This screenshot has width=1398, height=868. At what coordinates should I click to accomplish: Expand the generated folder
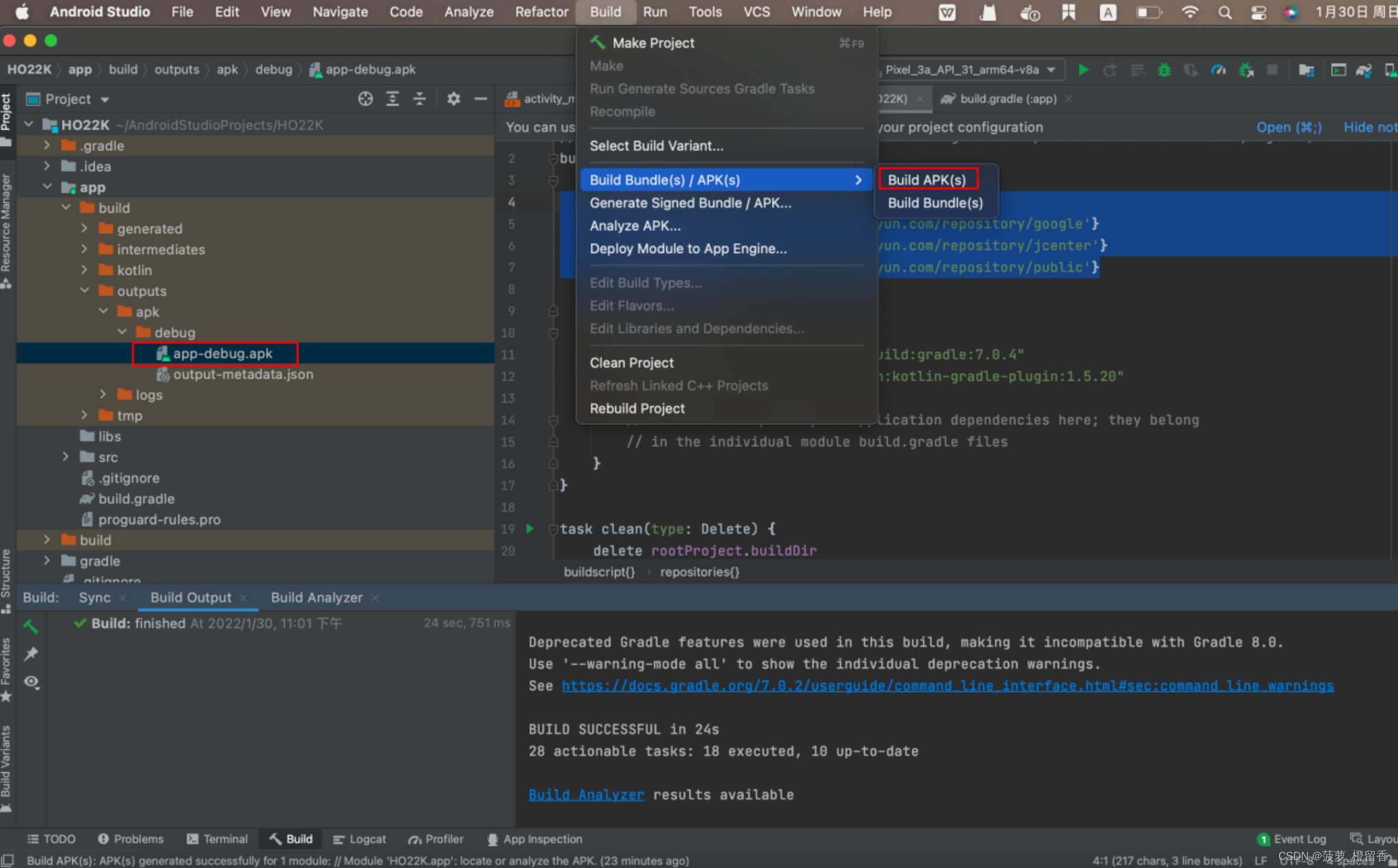(x=84, y=228)
